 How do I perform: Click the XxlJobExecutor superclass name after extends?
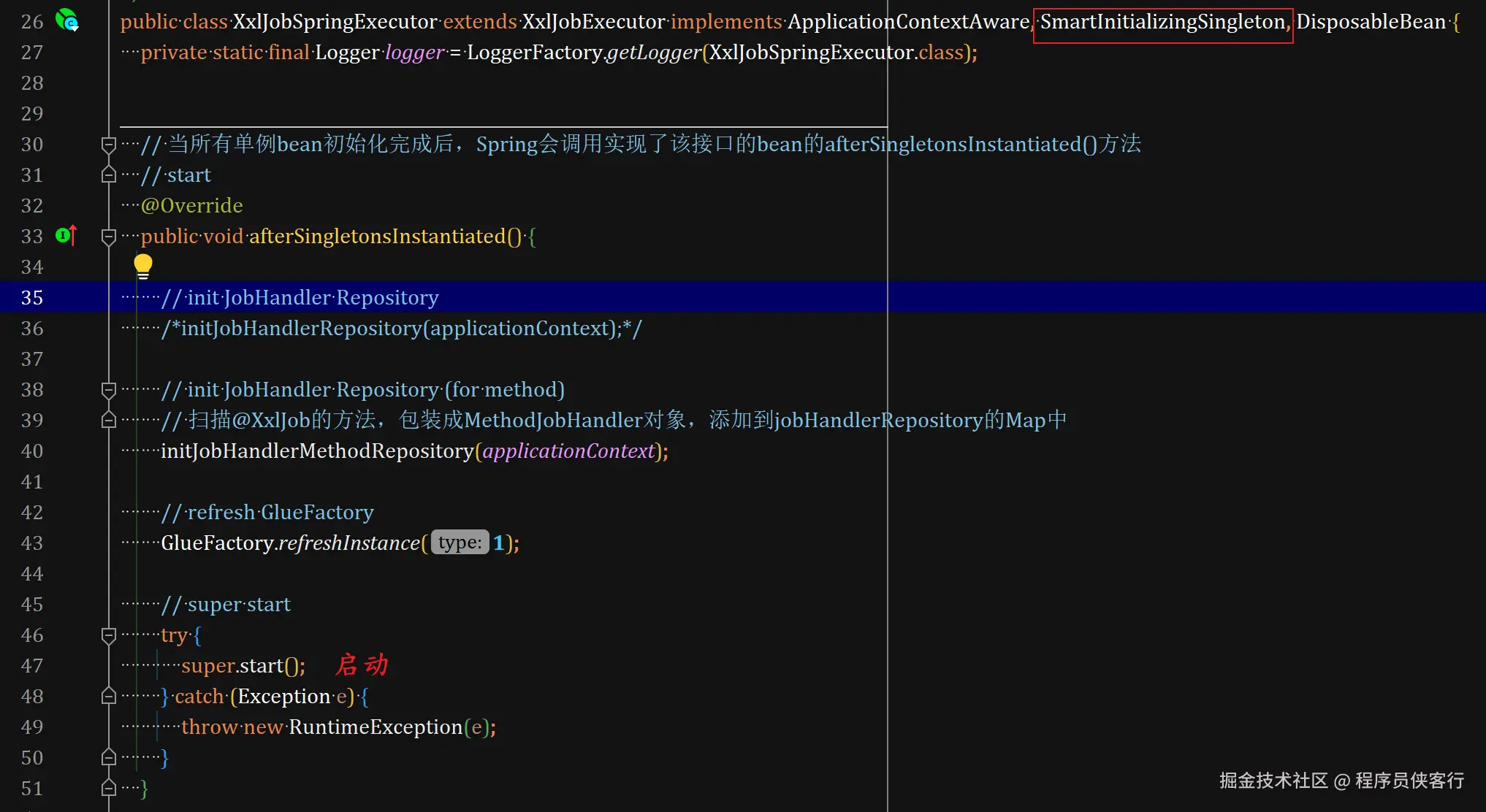pyautogui.click(x=593, y=22)
